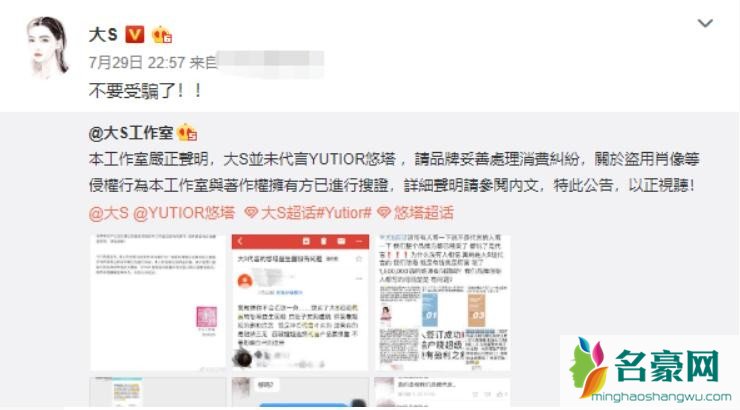Open the post timestamp 7月29日 22:57

click(137, 63)
